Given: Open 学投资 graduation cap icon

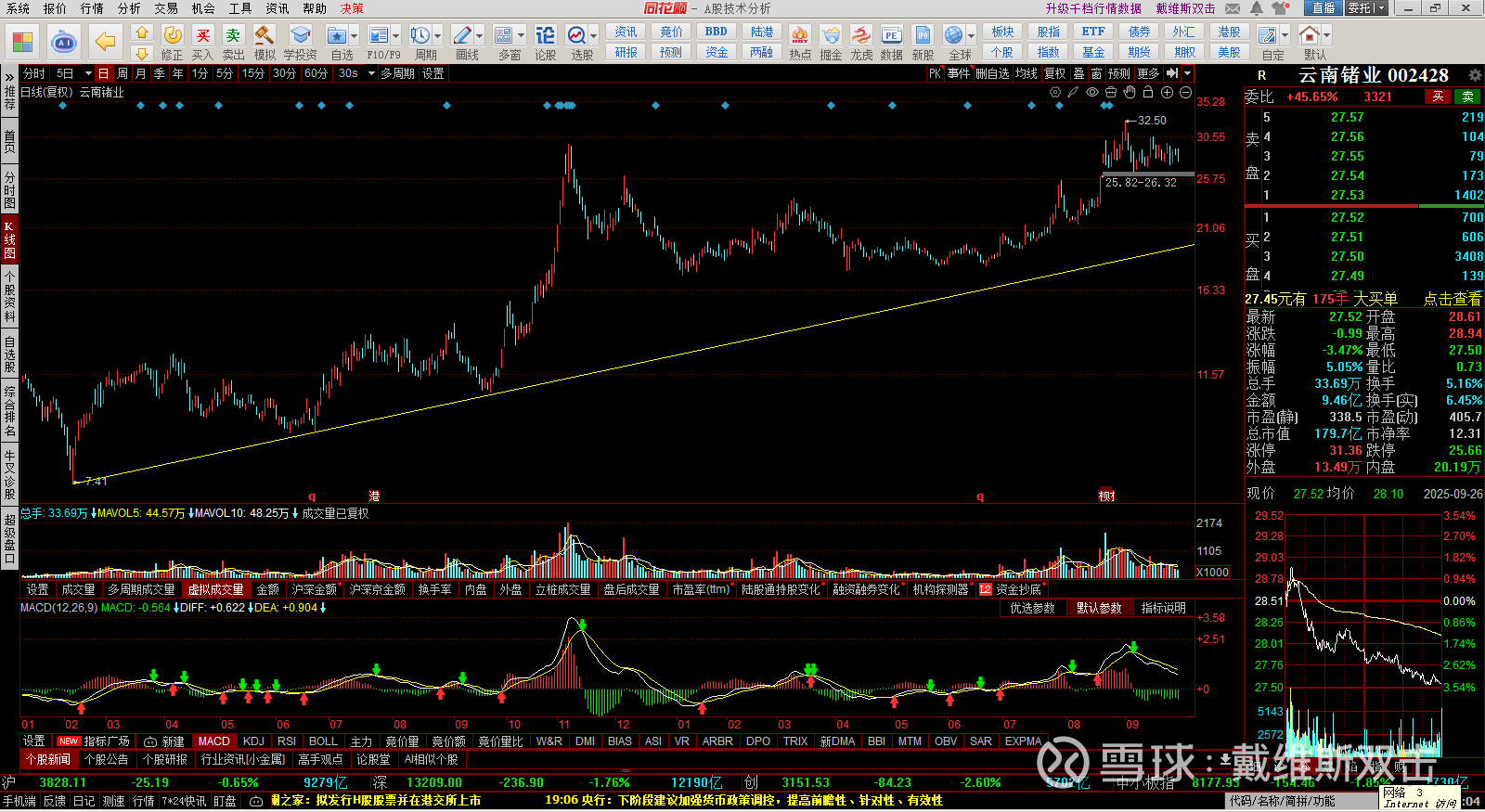Looking at the screenshot, I should click(x=300, y=35).
